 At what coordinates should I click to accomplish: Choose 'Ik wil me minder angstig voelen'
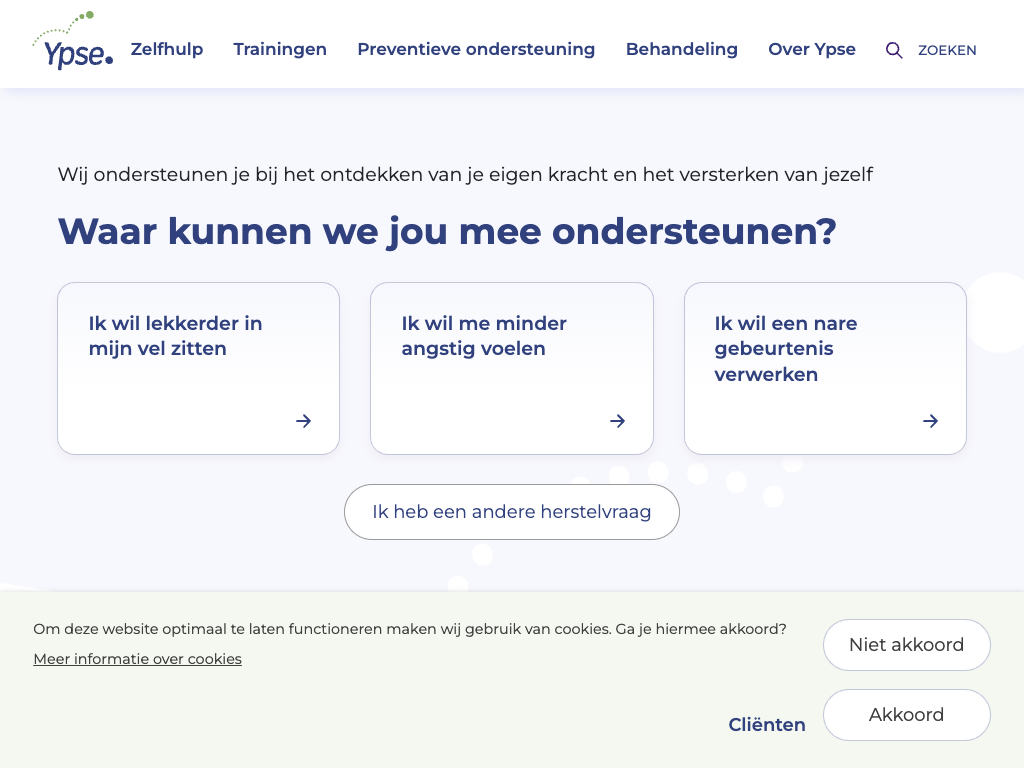[x=484, y=336]
